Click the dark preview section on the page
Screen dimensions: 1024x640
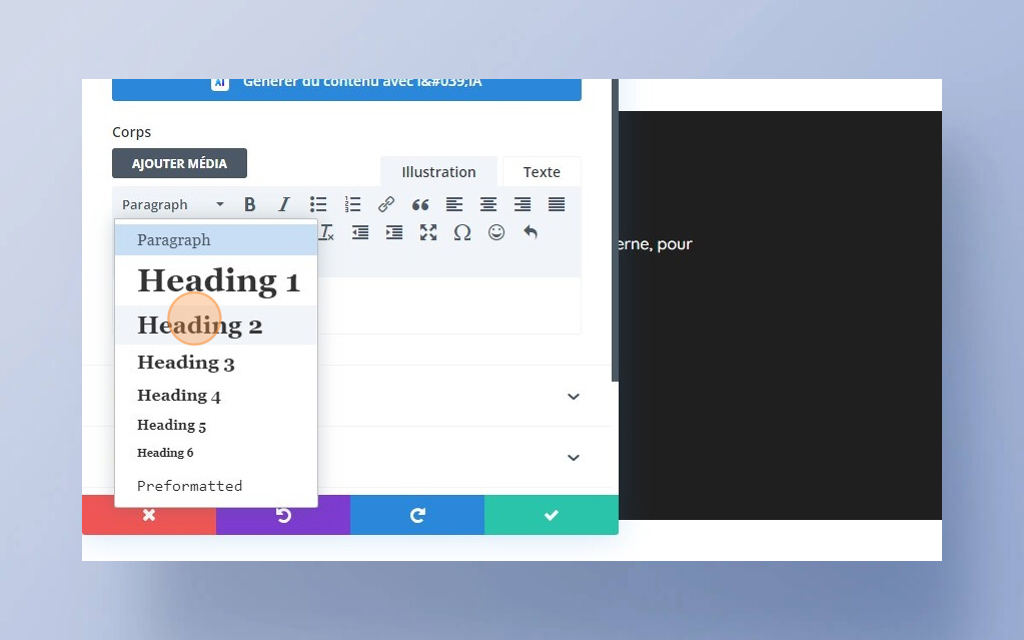click(x=780, y=315)
